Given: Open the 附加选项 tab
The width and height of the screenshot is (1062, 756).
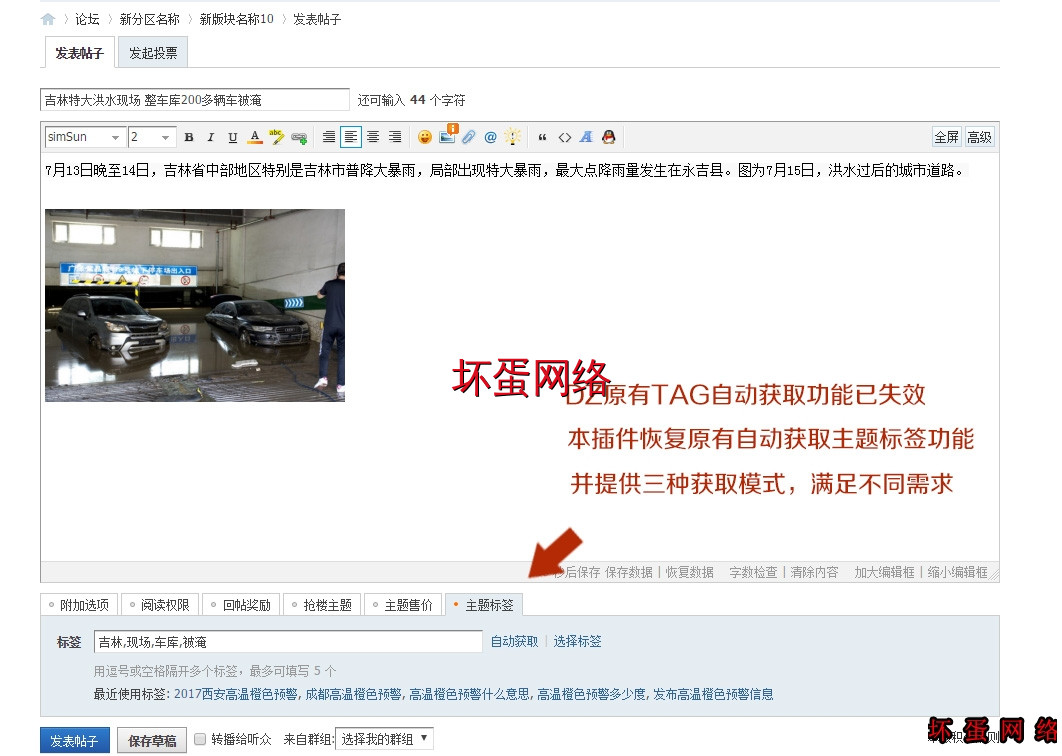Looking at the screenshot, I should pyautogui.click(x=79, y=605).
